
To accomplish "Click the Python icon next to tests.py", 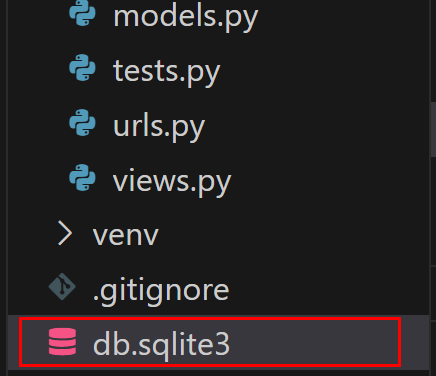I will pos(82,68).
